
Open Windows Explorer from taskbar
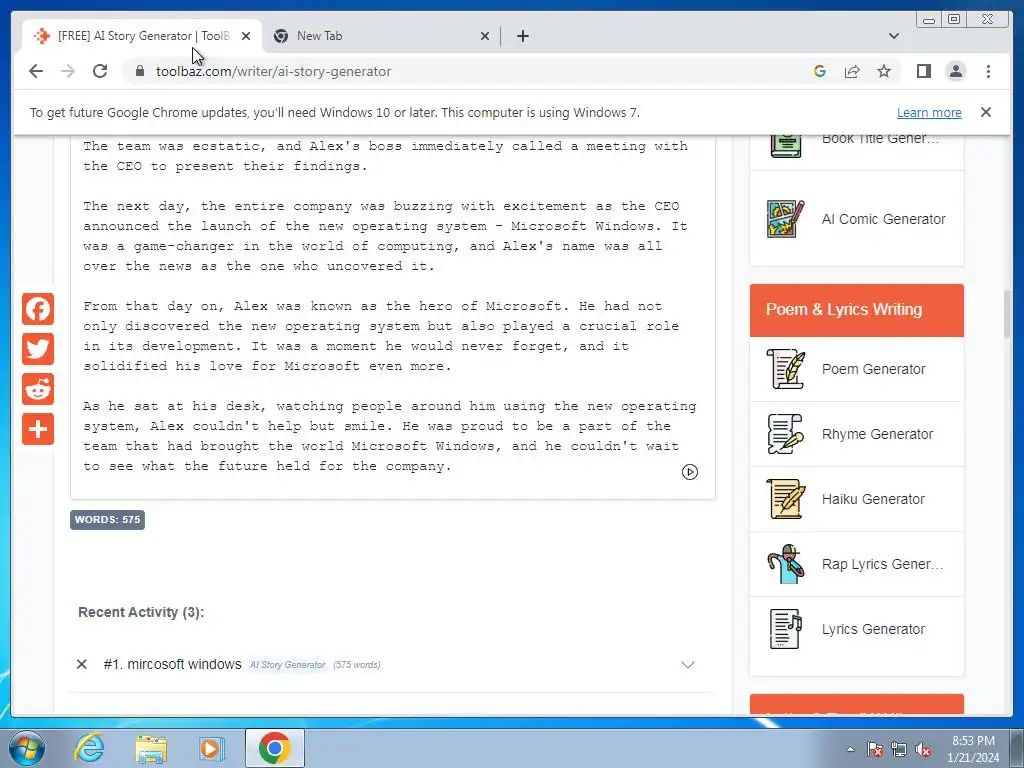point(151,748)
